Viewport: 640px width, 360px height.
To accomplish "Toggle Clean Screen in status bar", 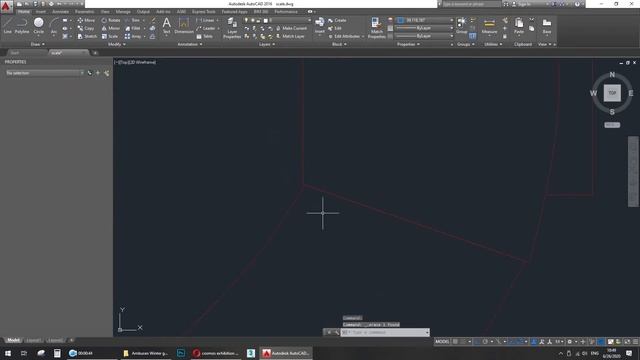I will 627,342.
